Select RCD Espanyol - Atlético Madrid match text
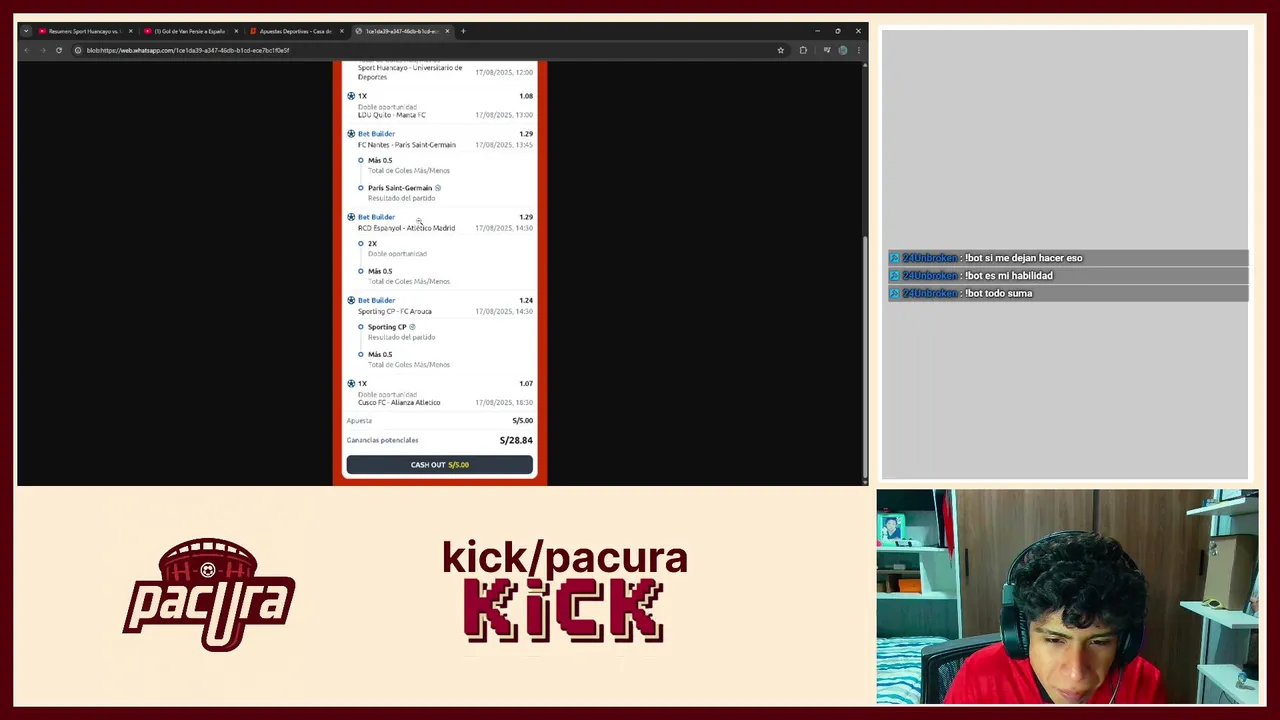This screenshot has width=1280, height=720. [406, 228]
